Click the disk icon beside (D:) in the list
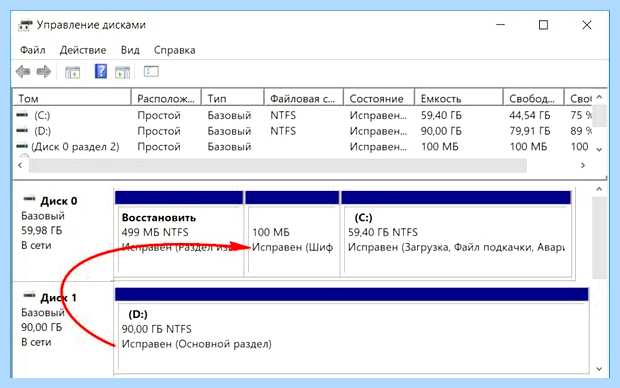 [x=22, y=131]
